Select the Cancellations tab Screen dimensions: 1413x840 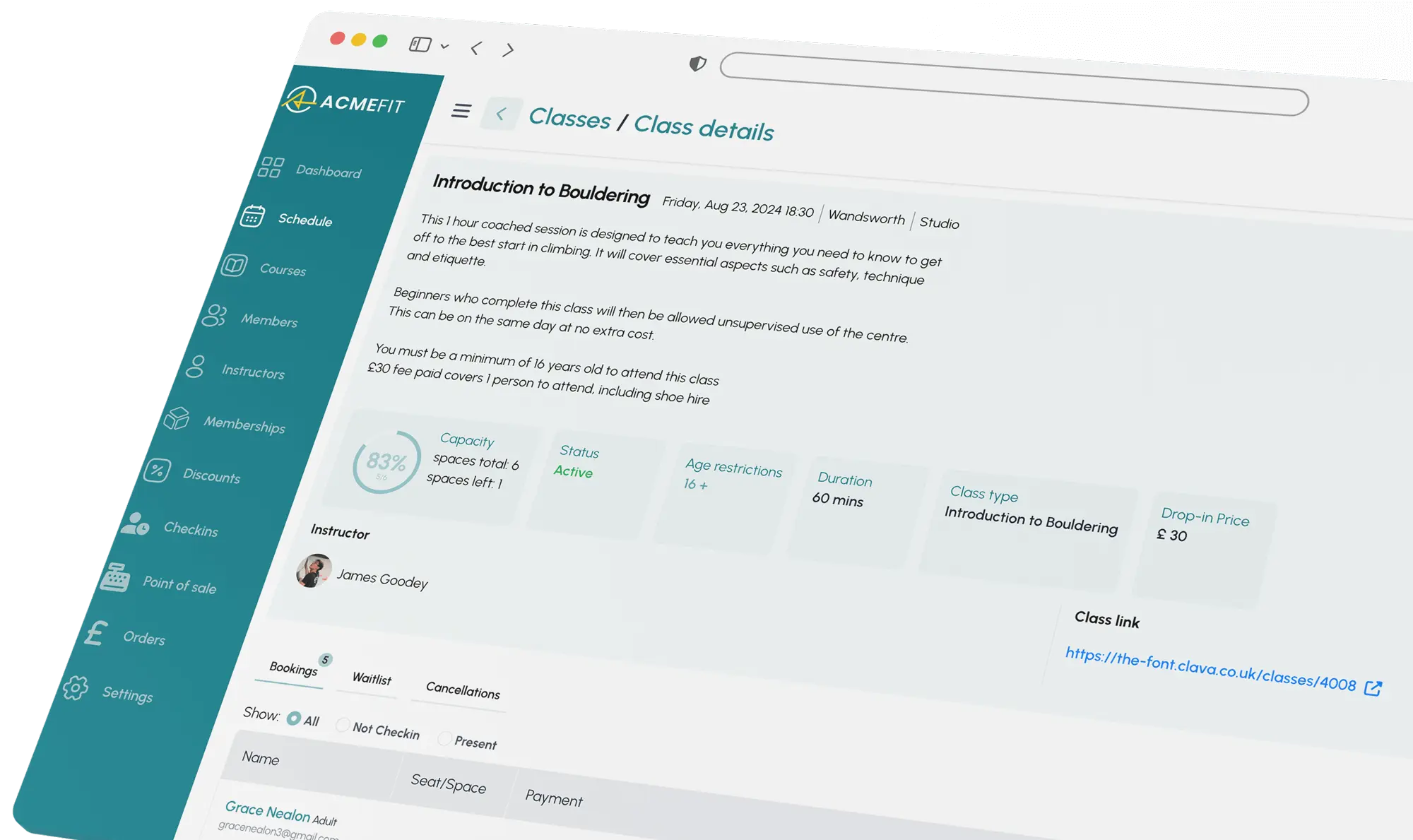click(462, 691)
